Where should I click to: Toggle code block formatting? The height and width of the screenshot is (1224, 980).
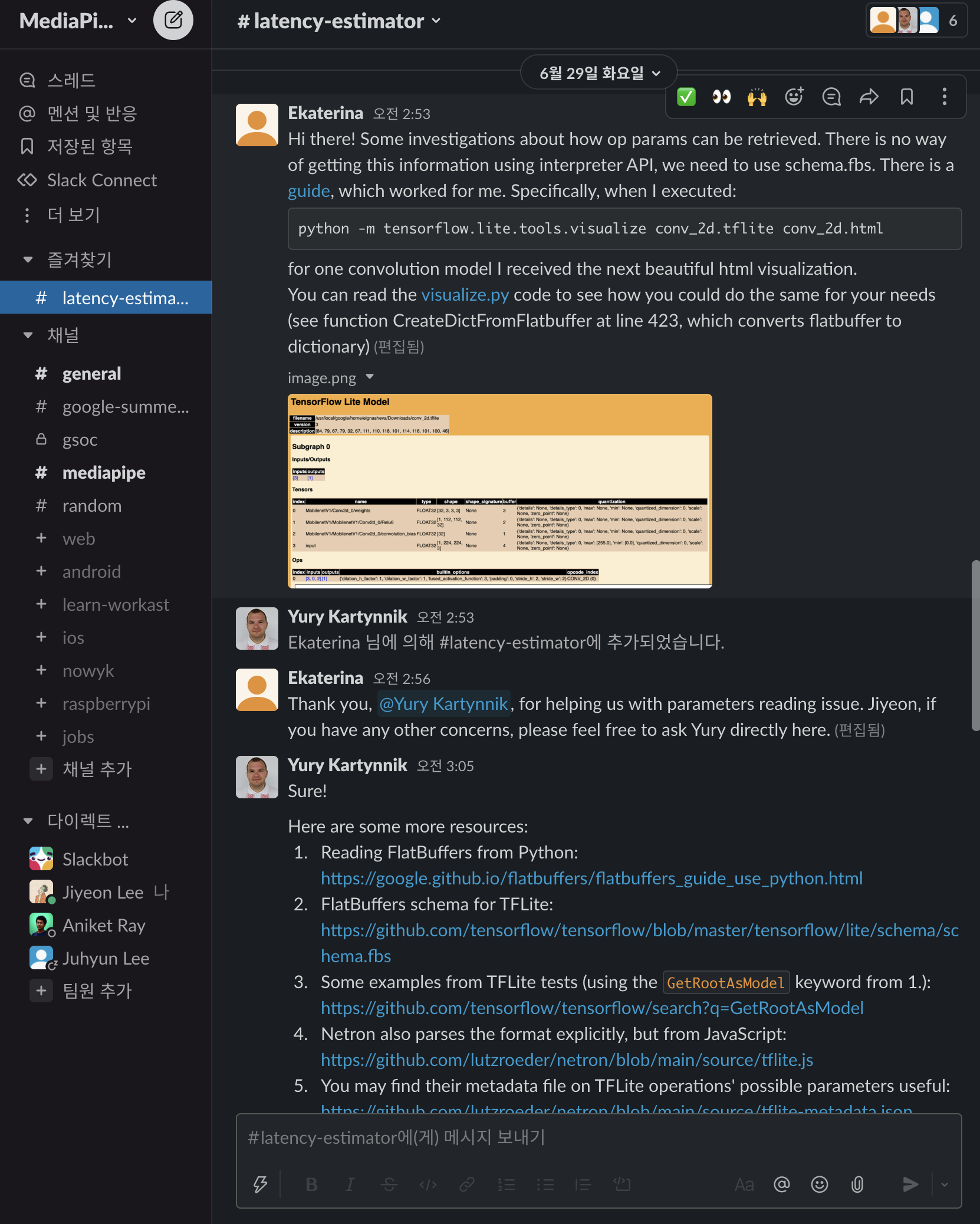[x=621, y=1184]
